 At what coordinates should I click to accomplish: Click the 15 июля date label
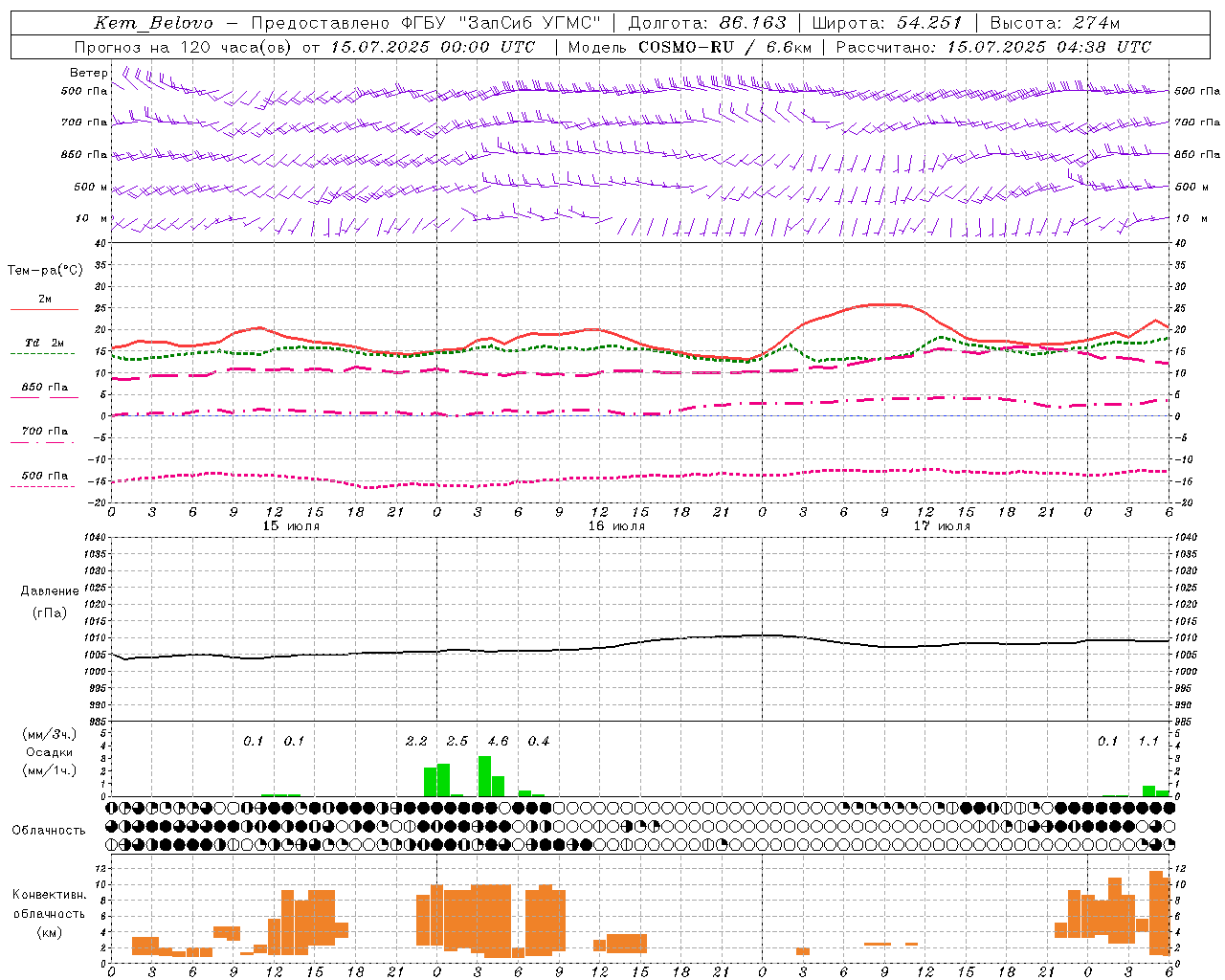[291, 526]
